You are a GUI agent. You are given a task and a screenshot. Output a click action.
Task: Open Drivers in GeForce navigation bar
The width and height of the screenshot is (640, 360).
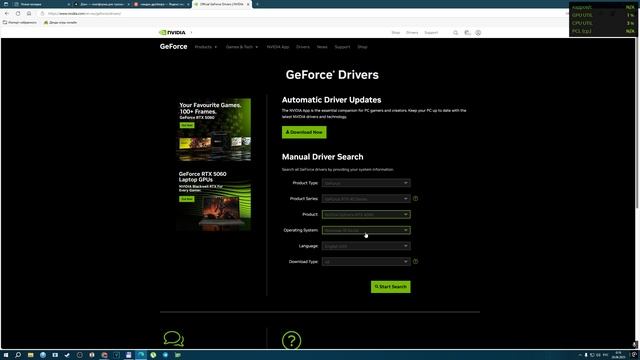(302, 47)
